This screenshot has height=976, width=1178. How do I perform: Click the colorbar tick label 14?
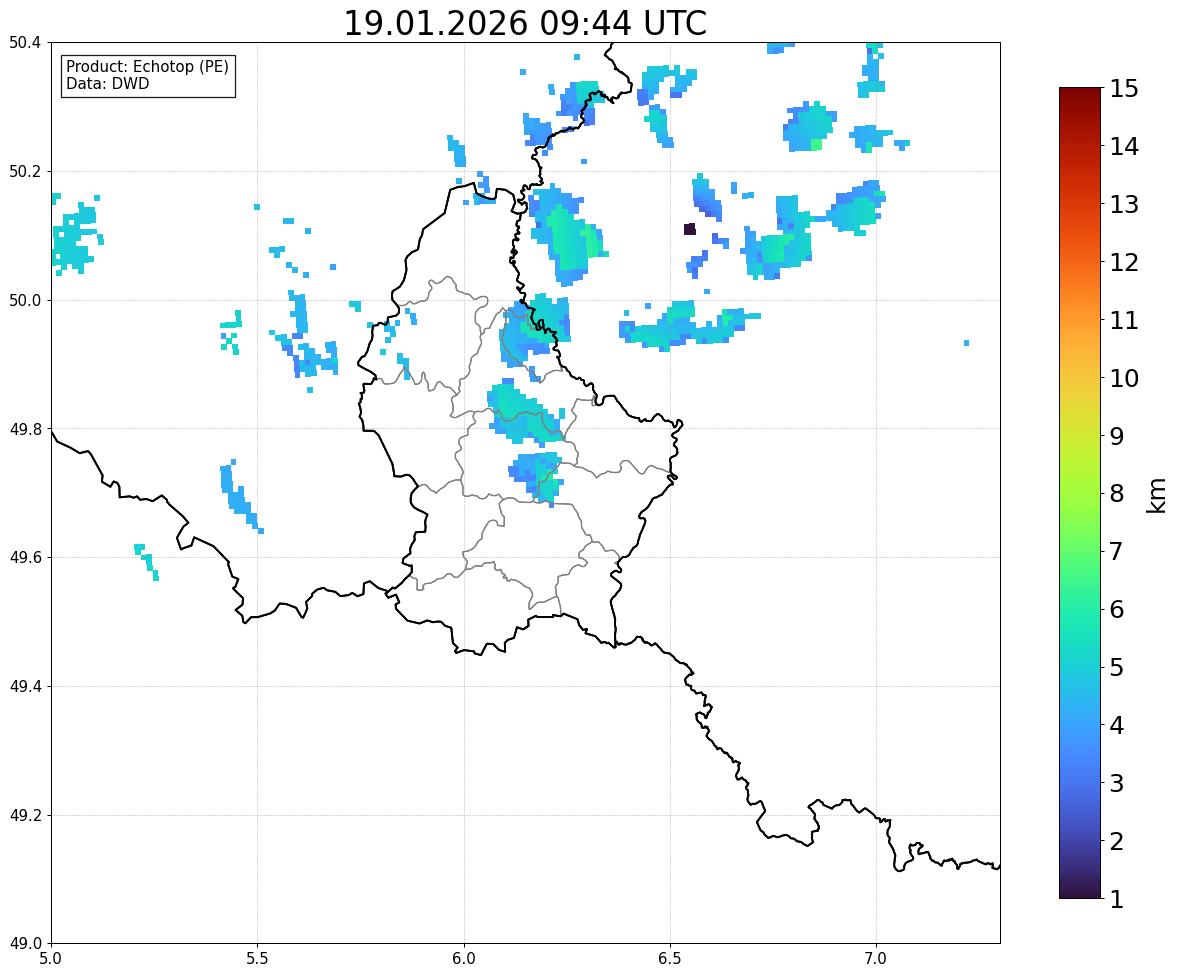1124,147
